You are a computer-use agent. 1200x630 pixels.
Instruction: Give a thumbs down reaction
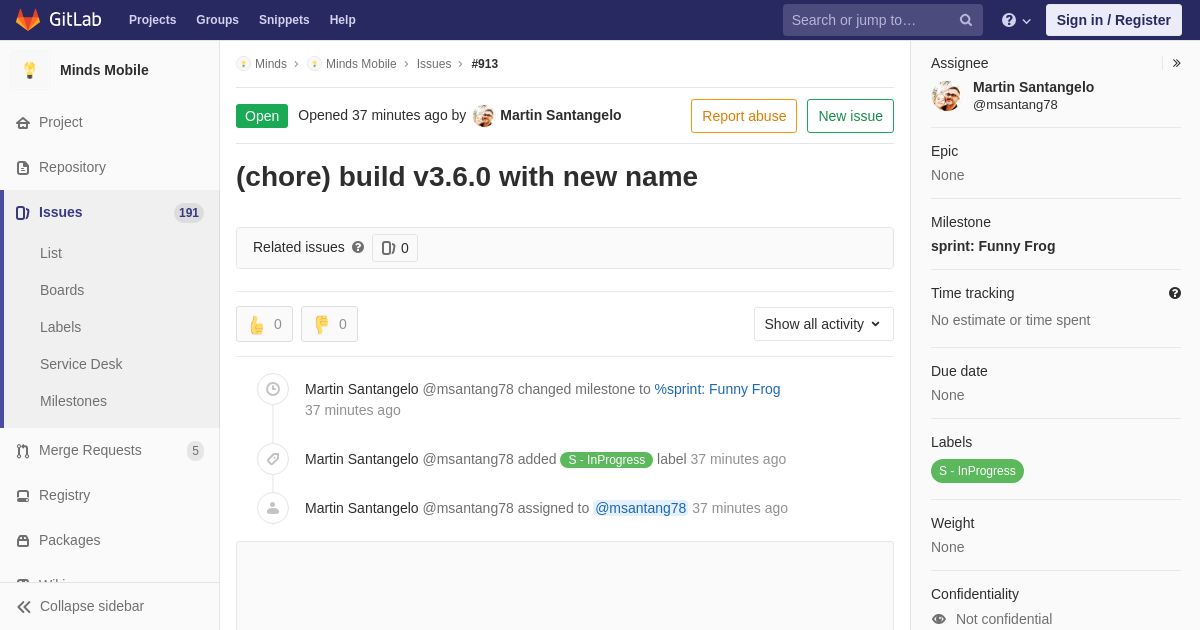pos(329,324)
